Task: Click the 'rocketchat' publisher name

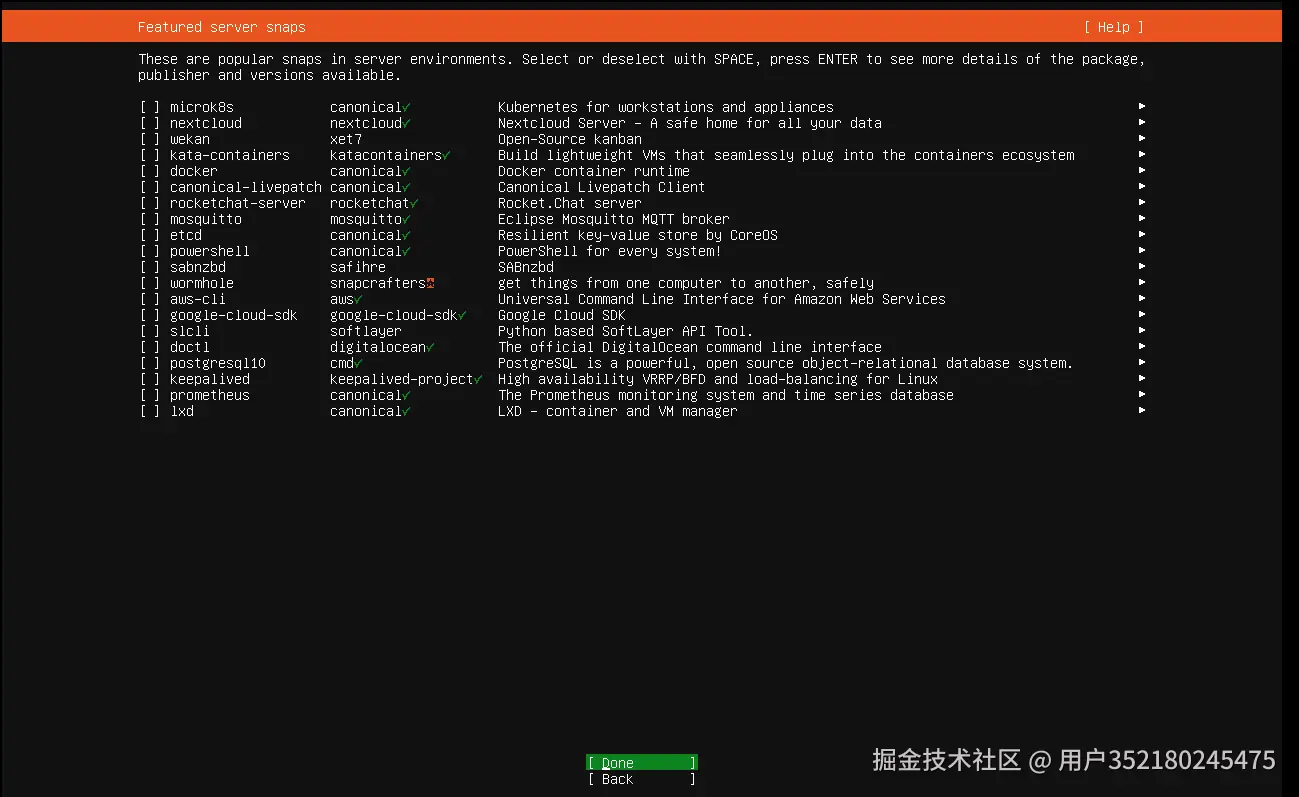Action: (370, 203)
